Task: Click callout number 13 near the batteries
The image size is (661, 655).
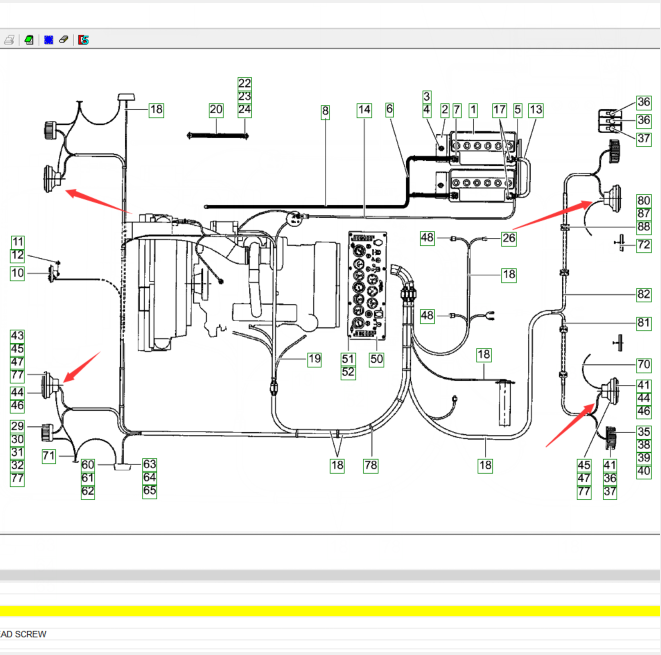Action: pyautogui.click(x=536, y=109)
